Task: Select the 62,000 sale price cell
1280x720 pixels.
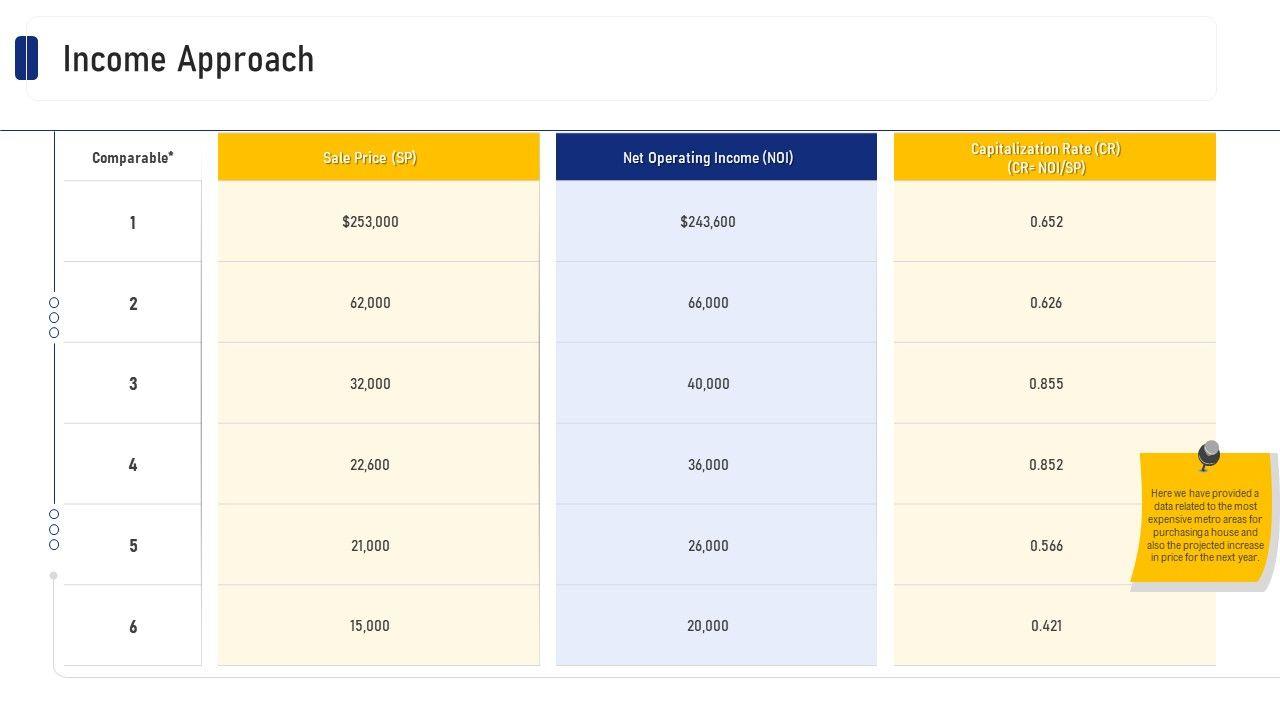Action: pos(370,303)
